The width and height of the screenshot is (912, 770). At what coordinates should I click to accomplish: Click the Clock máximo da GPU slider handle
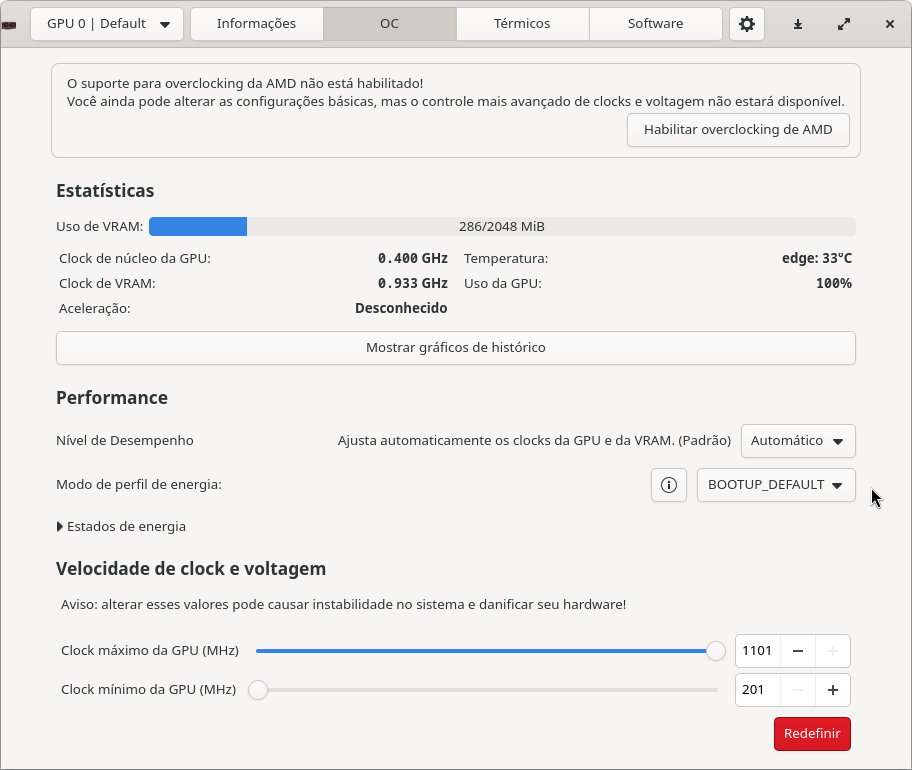click(716, 651)
